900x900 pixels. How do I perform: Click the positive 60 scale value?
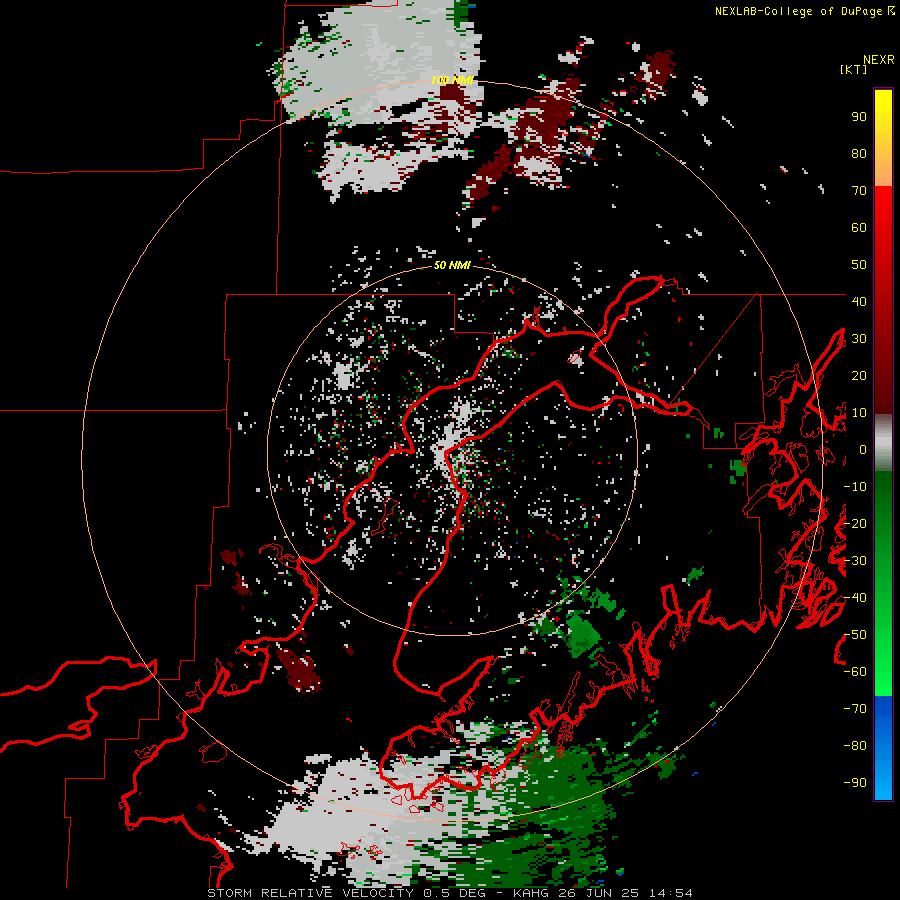859,227
